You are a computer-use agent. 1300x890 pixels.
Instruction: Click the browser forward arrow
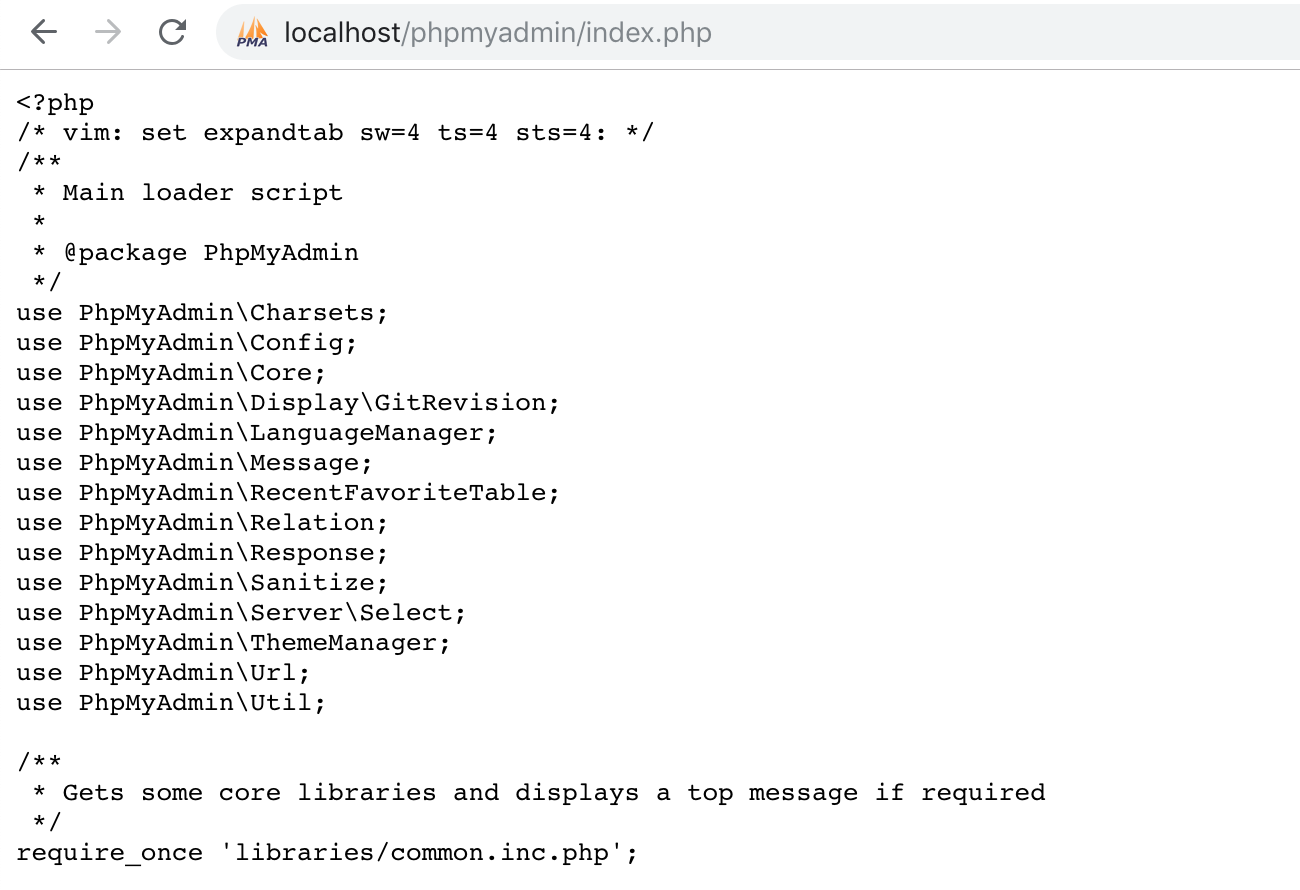tap(108, 33)
